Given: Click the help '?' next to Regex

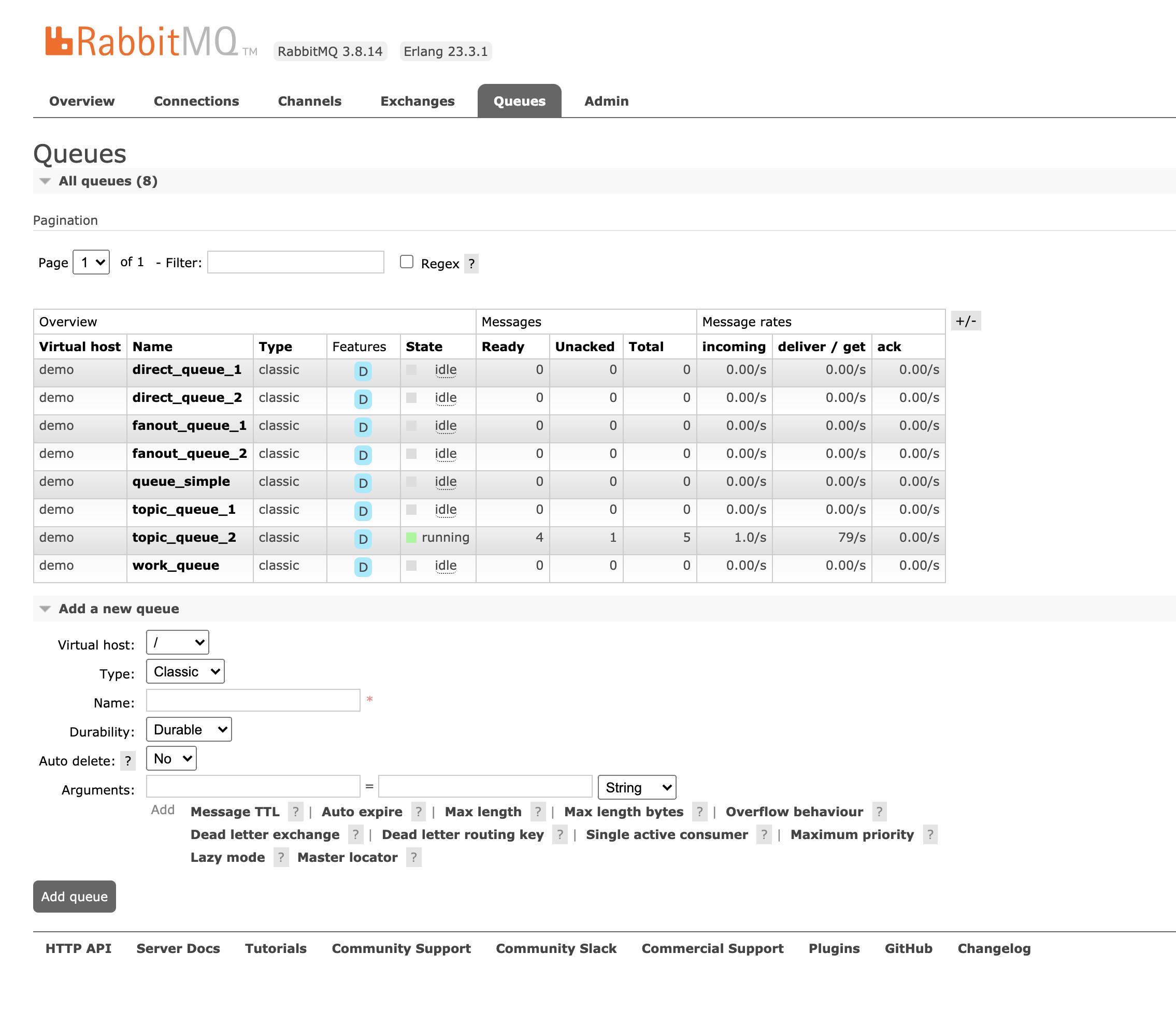Looking at the screenshot, I should coord(471,264).
